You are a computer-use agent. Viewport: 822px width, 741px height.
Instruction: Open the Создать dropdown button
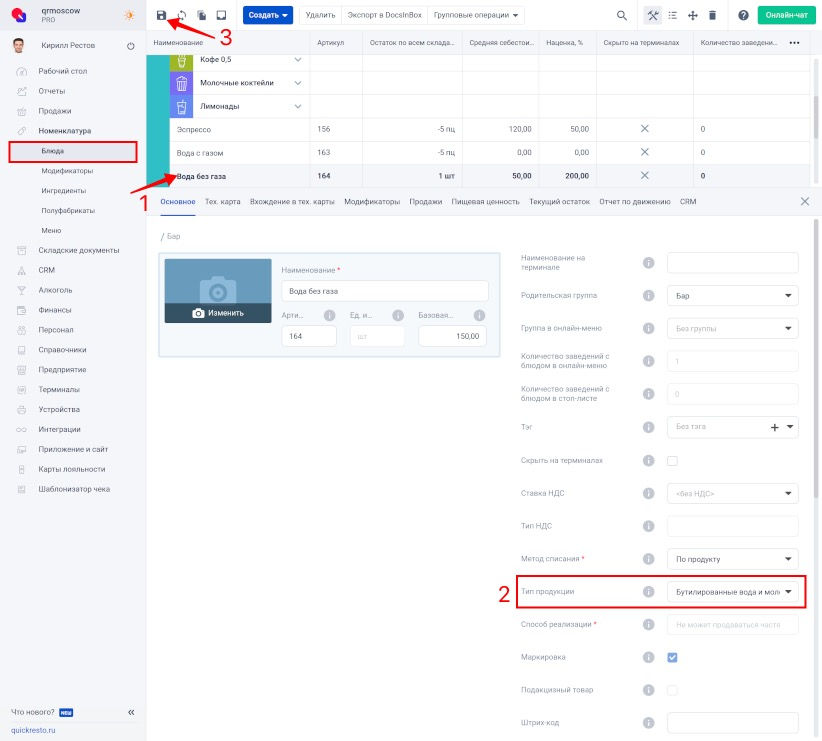point(267,15)
